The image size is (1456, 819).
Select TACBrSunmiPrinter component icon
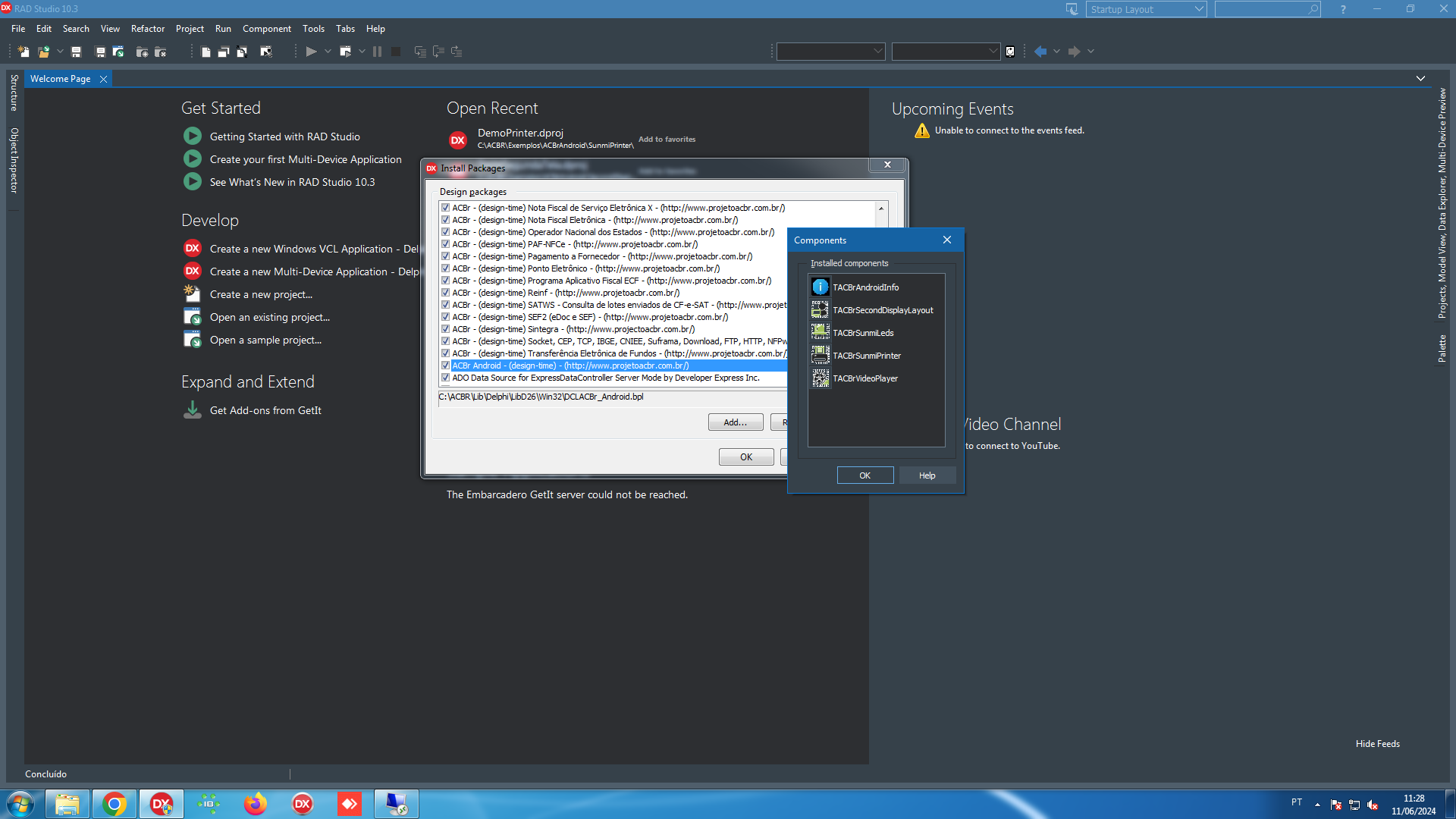tap(820, 355)
